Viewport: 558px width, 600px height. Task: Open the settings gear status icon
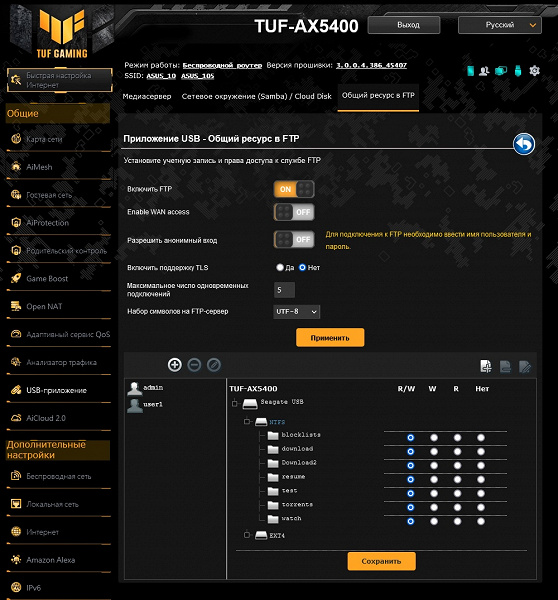click(x=534, y=71)
